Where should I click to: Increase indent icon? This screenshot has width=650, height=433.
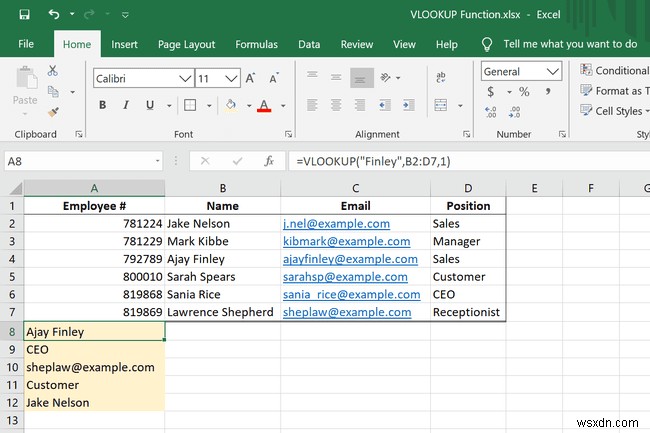(x=409, y=105)
